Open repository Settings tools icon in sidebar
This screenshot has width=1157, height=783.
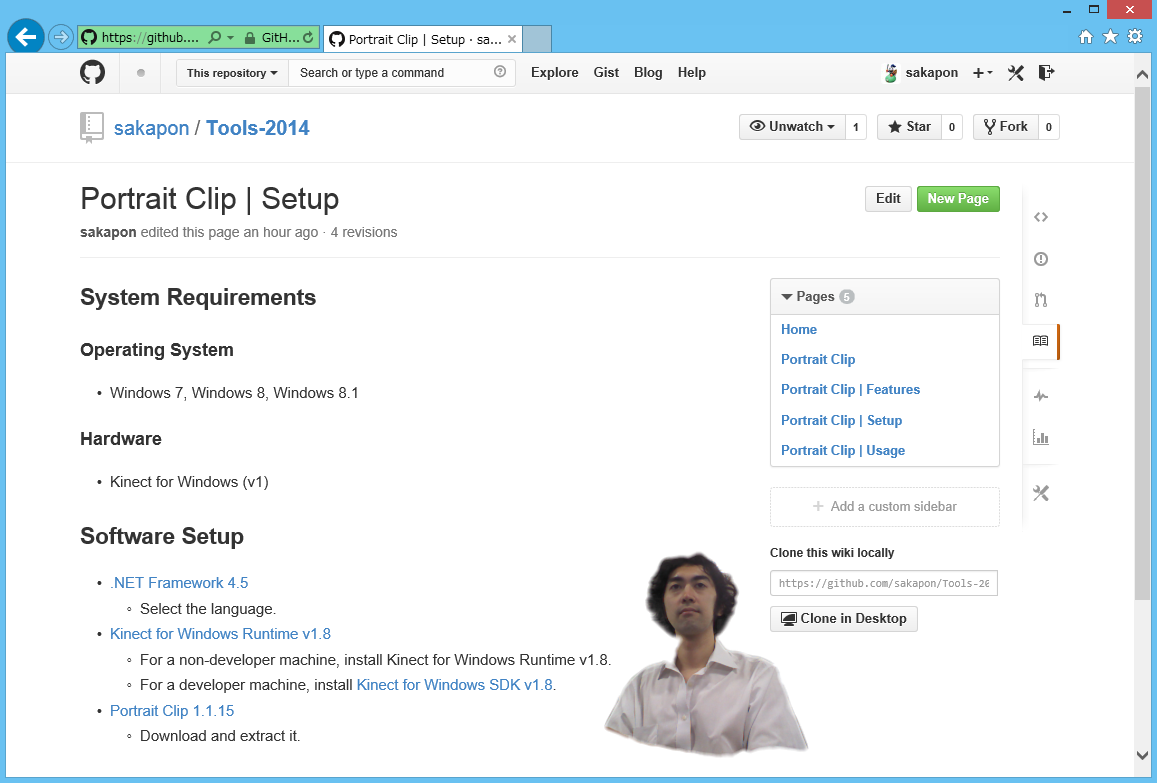tap(1040, 492)
